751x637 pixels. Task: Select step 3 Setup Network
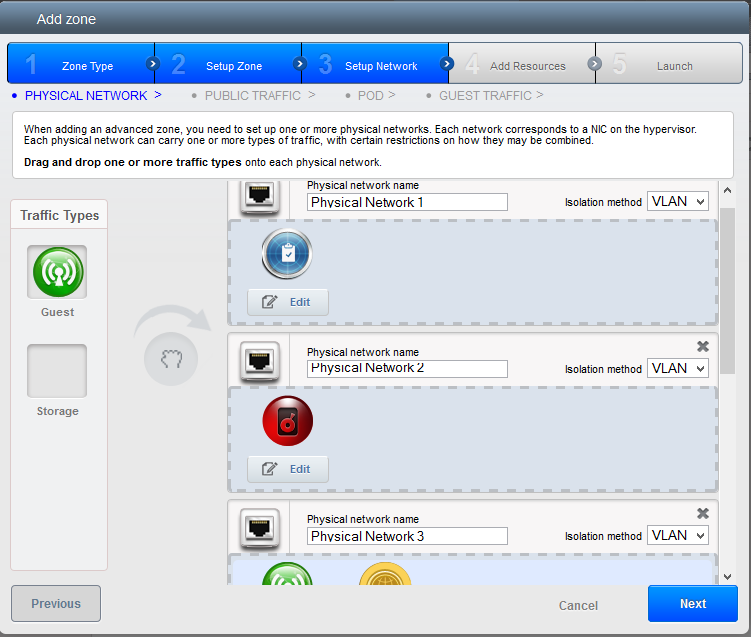pyautogui.click(x=375, y=63)
